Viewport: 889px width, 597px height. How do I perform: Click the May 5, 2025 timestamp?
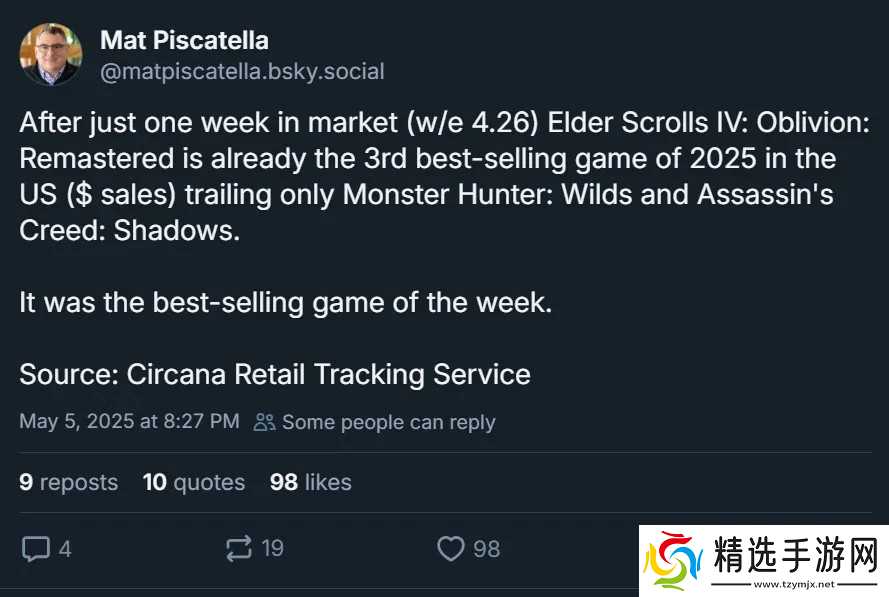tap(129, 421)
